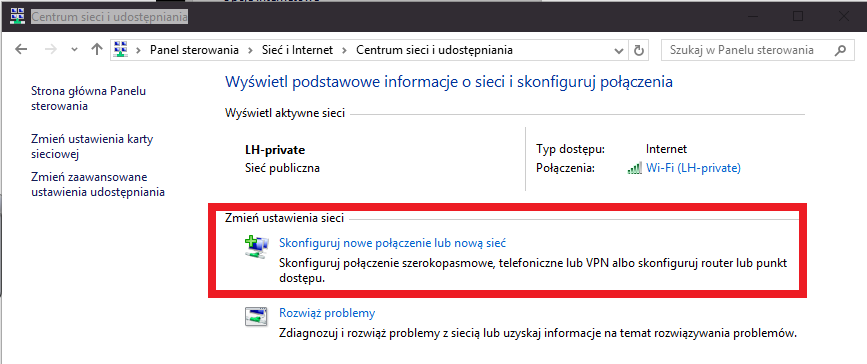Refresh the Control Panel view
The width and height of the screenshot is (867, 364).
(x=639, y=50)
